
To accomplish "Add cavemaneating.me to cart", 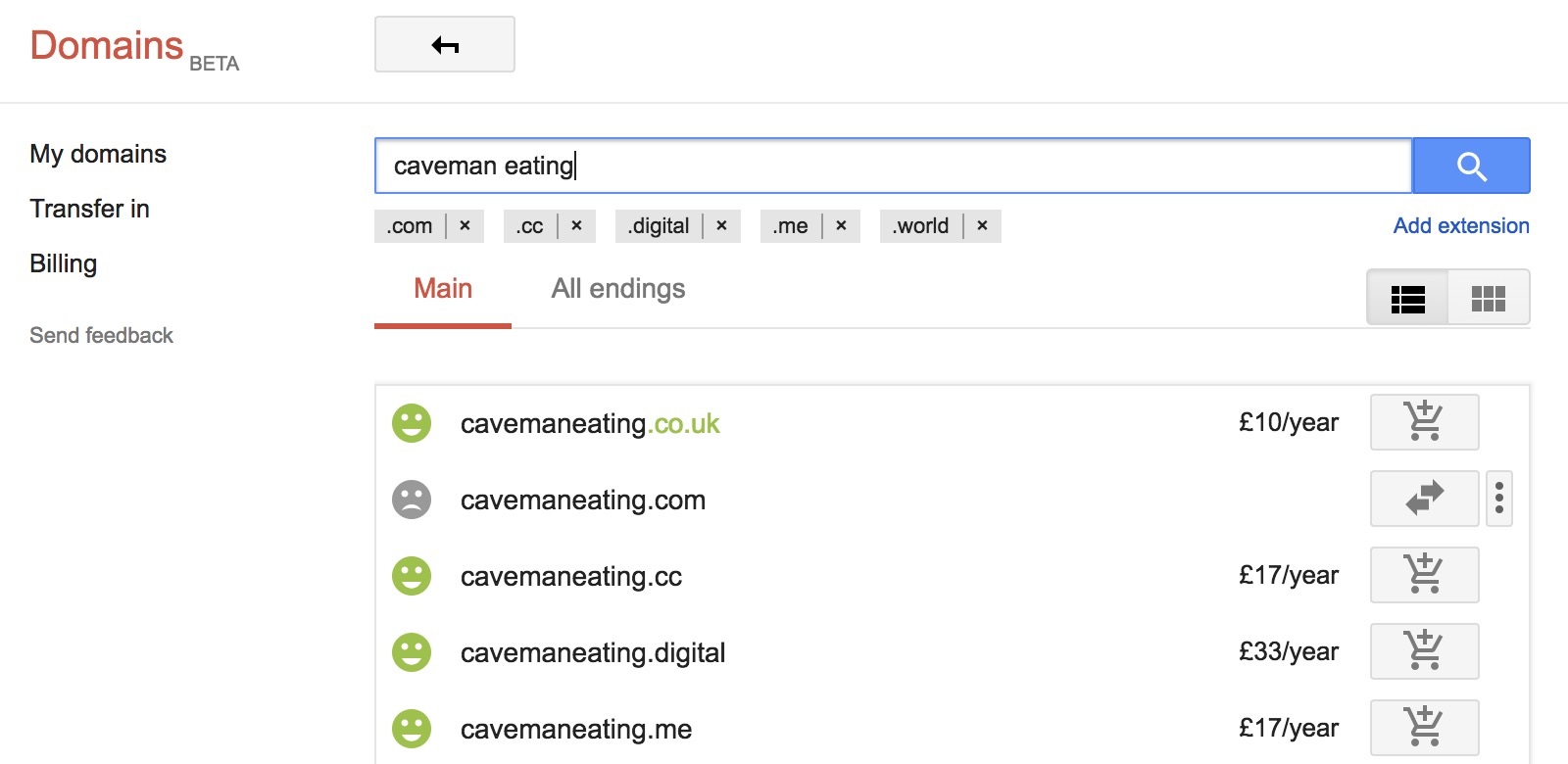I will tap(1424, 728).
